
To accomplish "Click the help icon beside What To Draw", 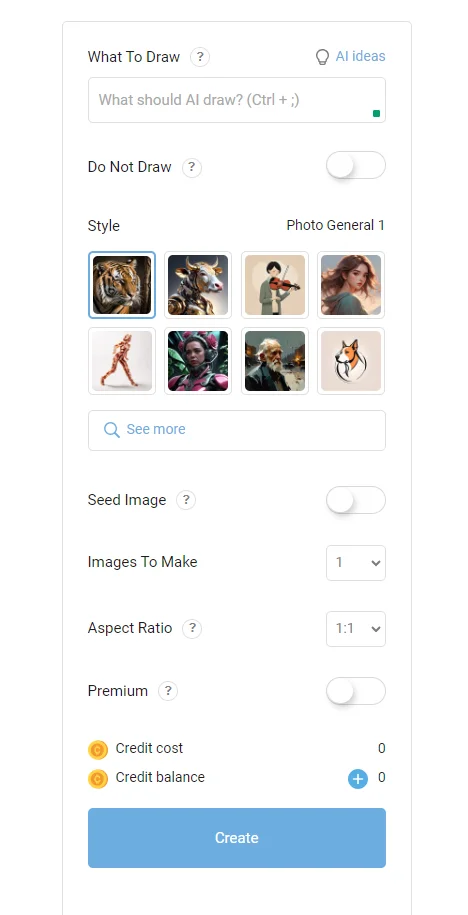I will pyautogui.click(x=200, y=57).
